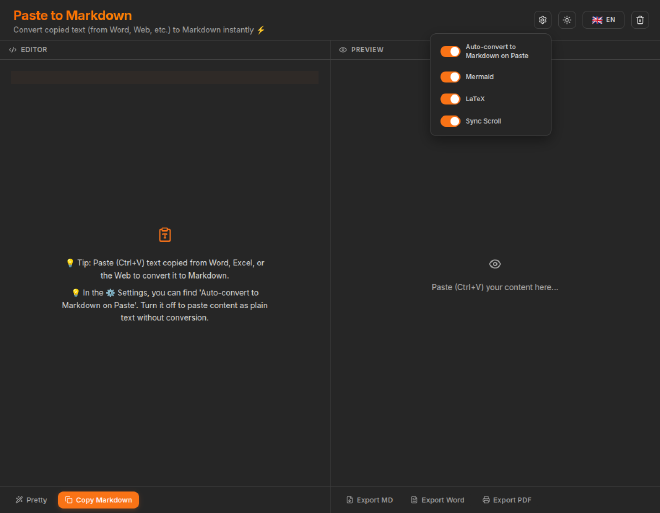Viewport: 660px width, 513px height.
Task: Click Export MD
Action: [370, 500]
